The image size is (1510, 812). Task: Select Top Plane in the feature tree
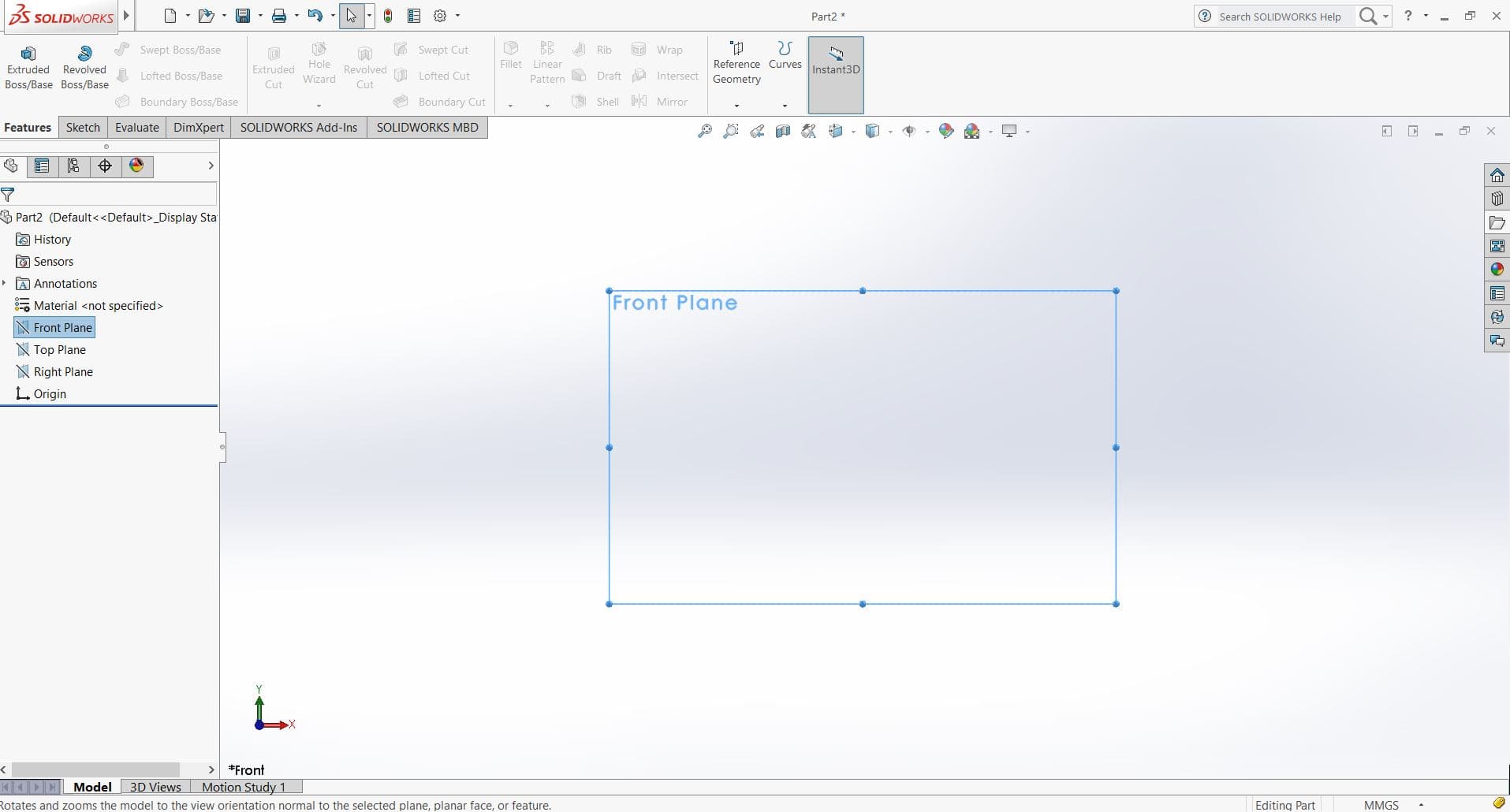[x=59, y=350]
